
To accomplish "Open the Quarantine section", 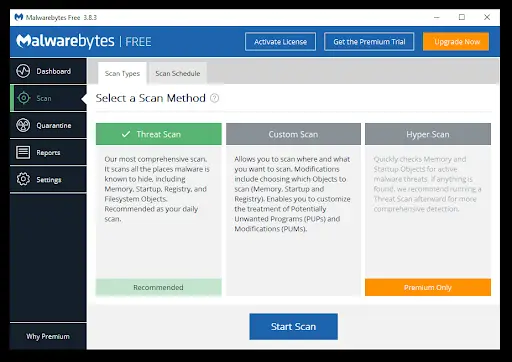I will tap(48, 125).
